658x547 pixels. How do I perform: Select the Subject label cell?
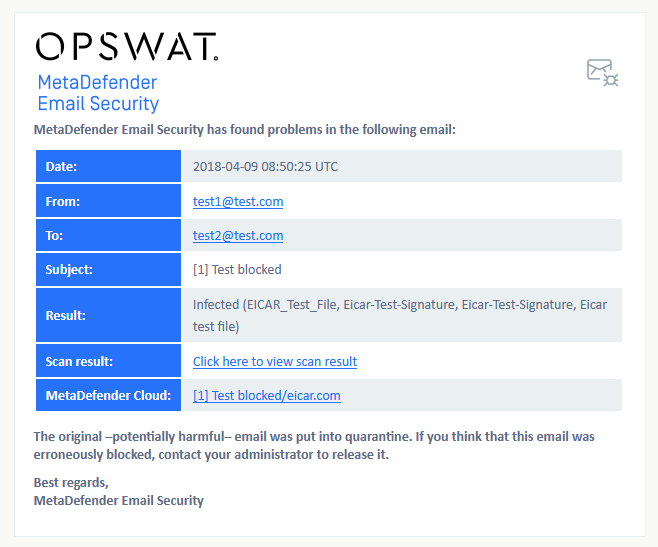[108, 270]
